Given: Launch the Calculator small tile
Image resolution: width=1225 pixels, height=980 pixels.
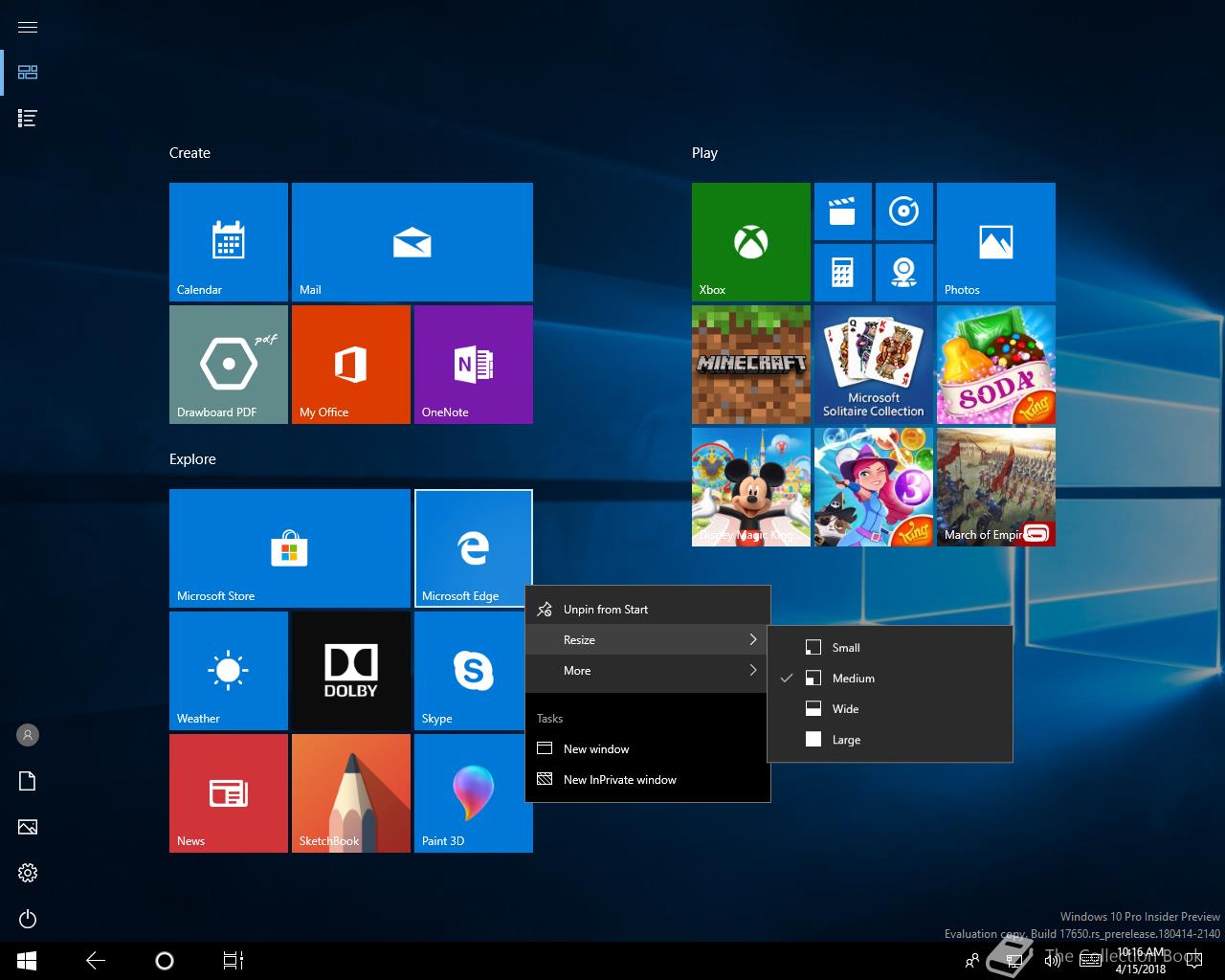Looking at the screenshot, I should click(842, 273).
